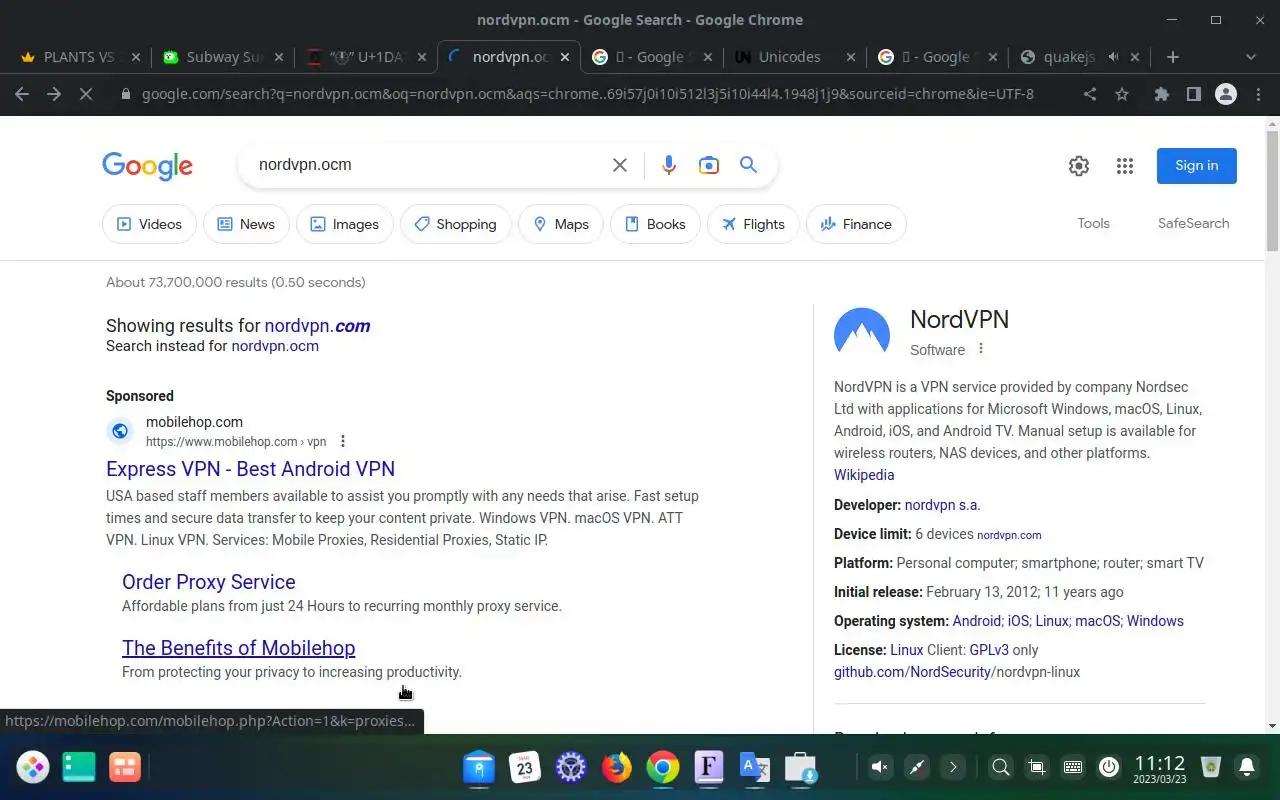This screenshot has width=1280, height=800.
Task: Search instead for nordvpn.ocm
Action: coord(275,346)
